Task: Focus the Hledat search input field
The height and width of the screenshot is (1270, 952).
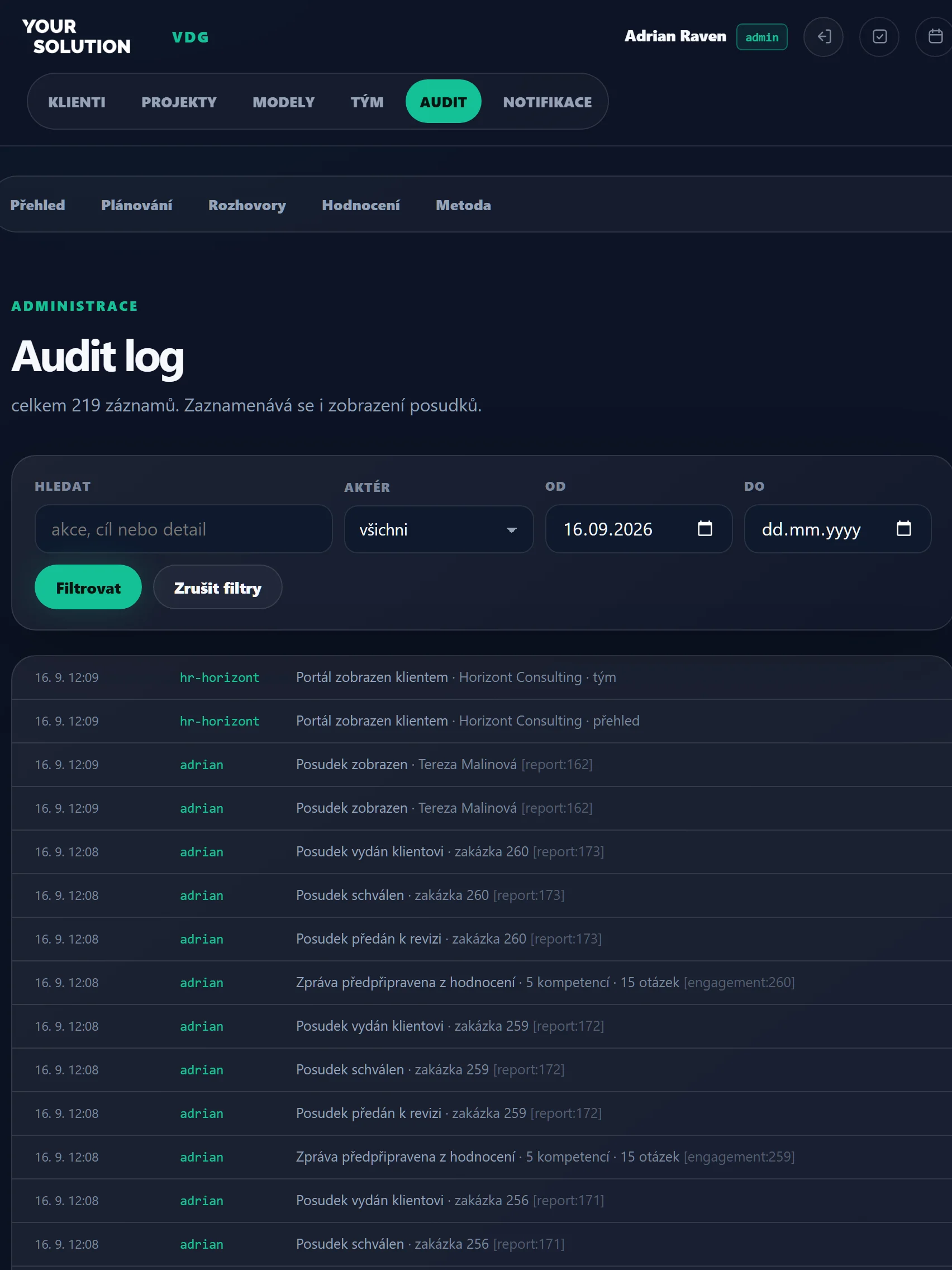Action: 184,529
